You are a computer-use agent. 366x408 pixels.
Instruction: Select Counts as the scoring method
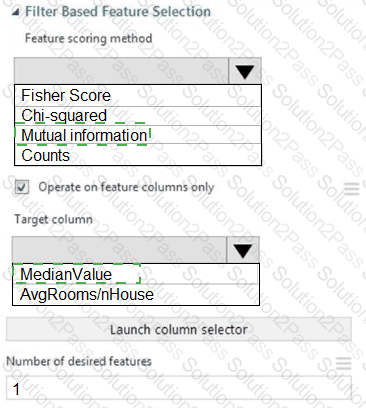click(x=138, y=155)
